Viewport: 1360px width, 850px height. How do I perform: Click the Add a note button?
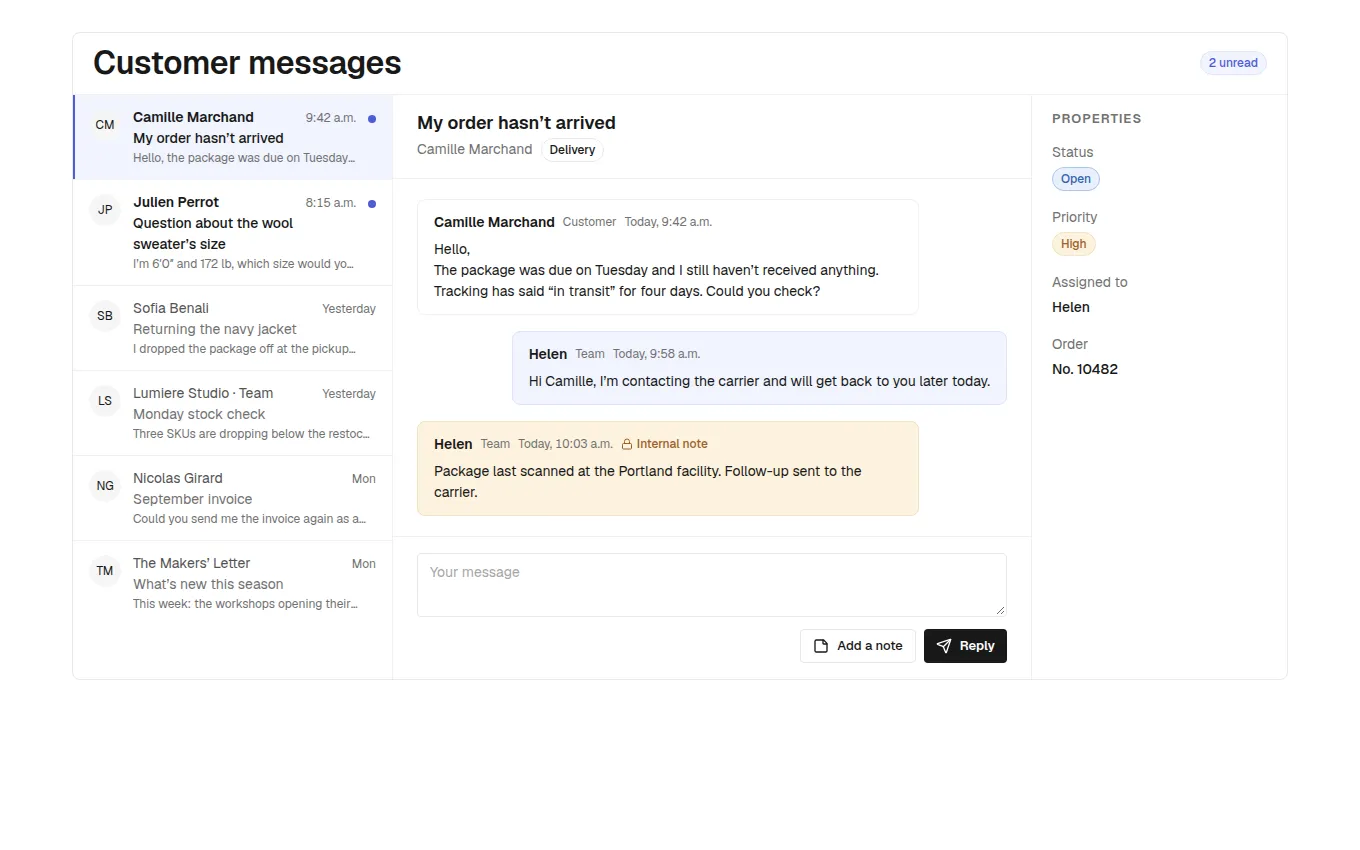coord(858,646)
